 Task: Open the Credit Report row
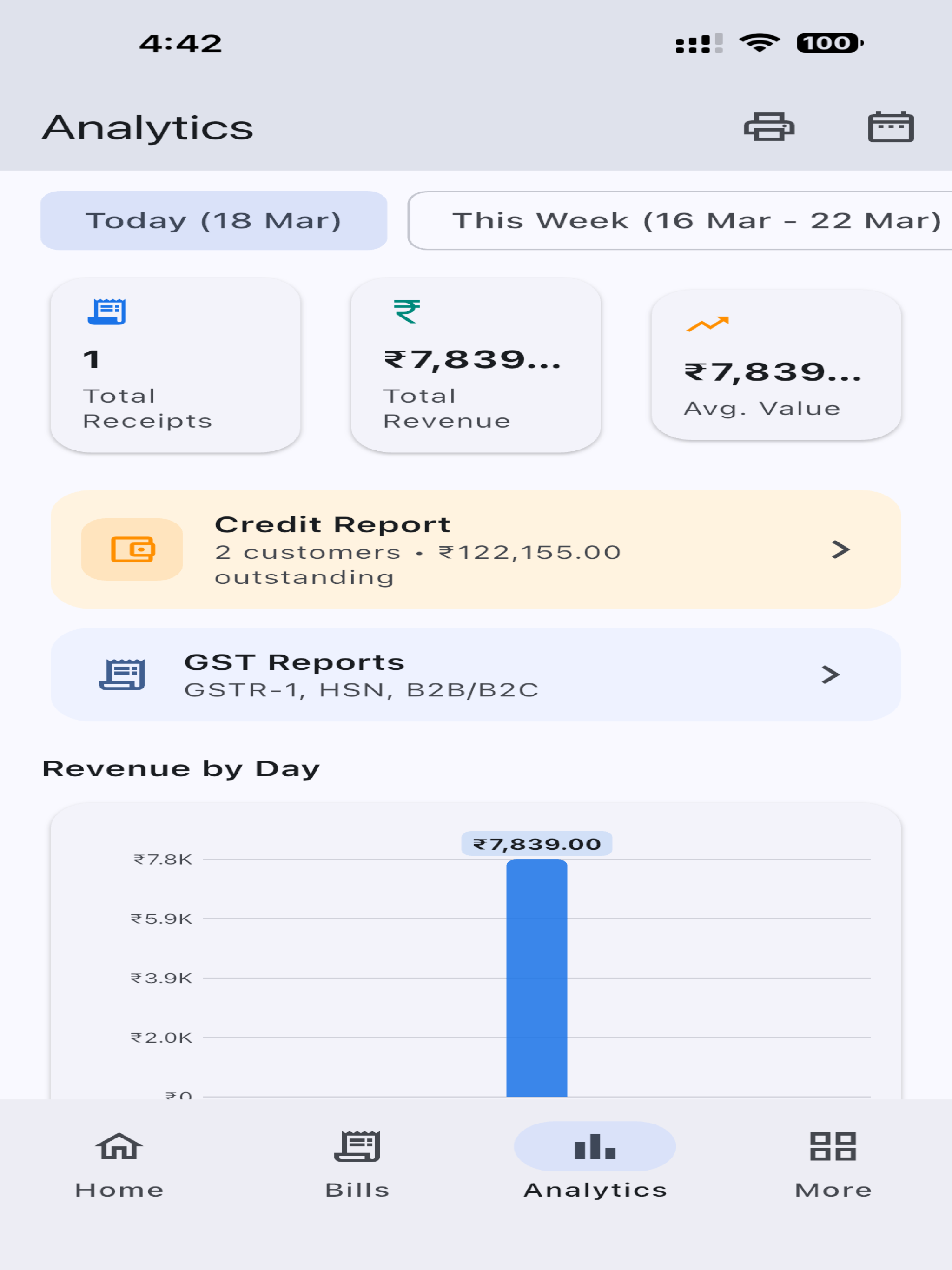coord(476,549)
